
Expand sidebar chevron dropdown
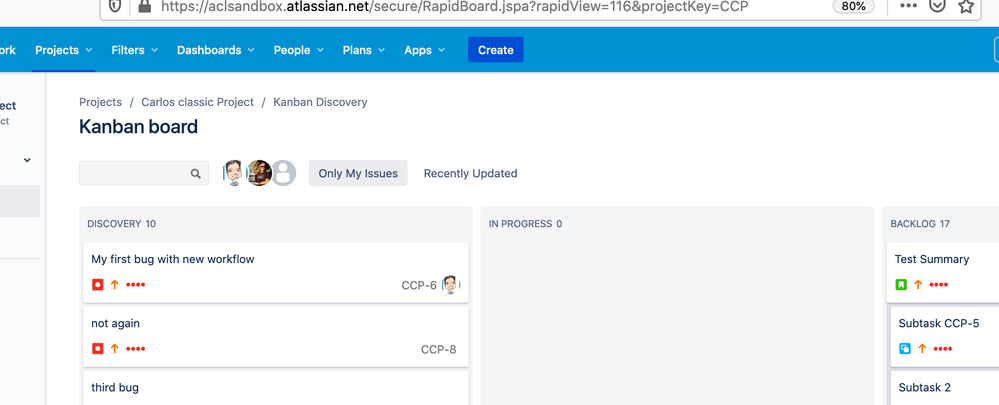27,160
